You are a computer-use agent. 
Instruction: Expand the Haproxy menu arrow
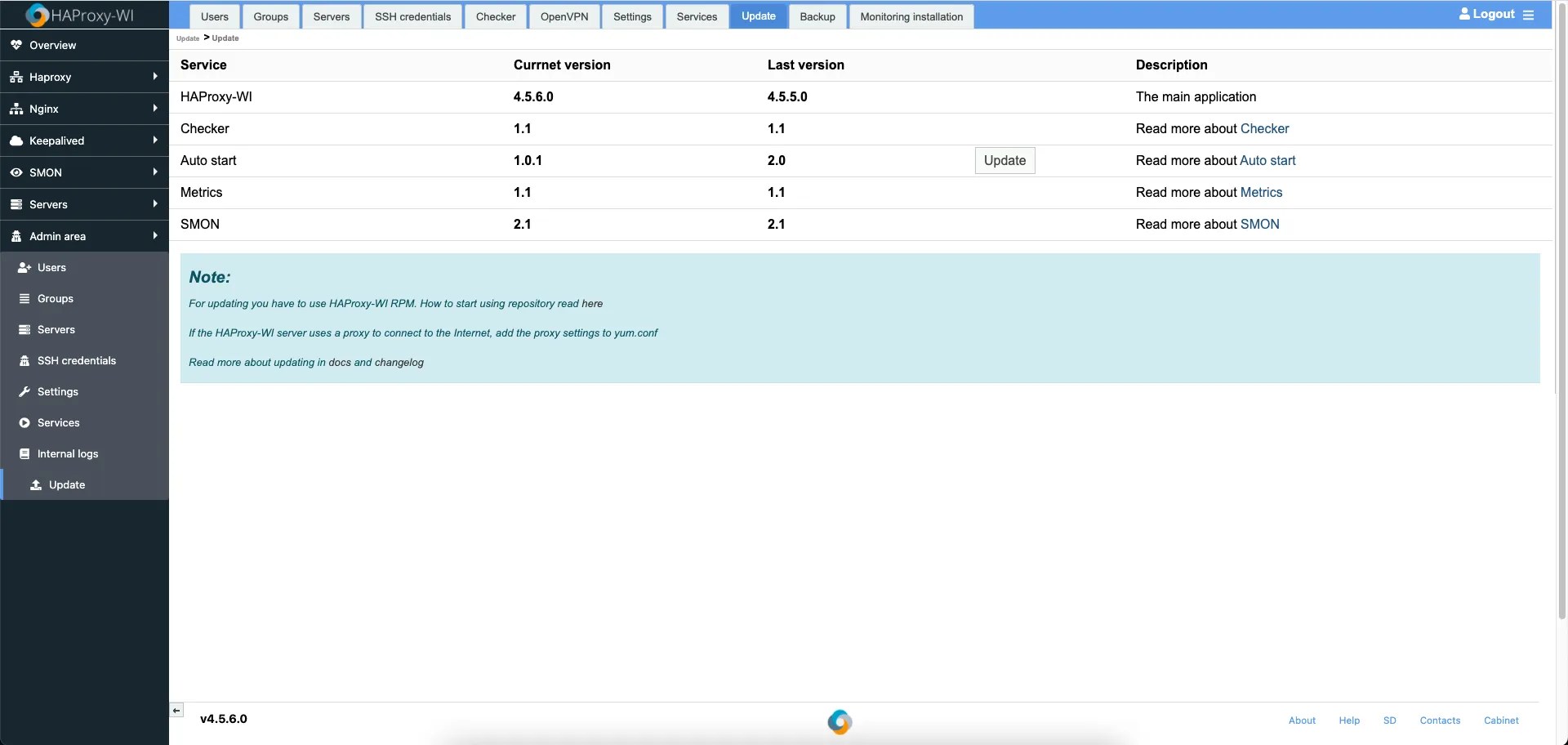tap(155, 76)
